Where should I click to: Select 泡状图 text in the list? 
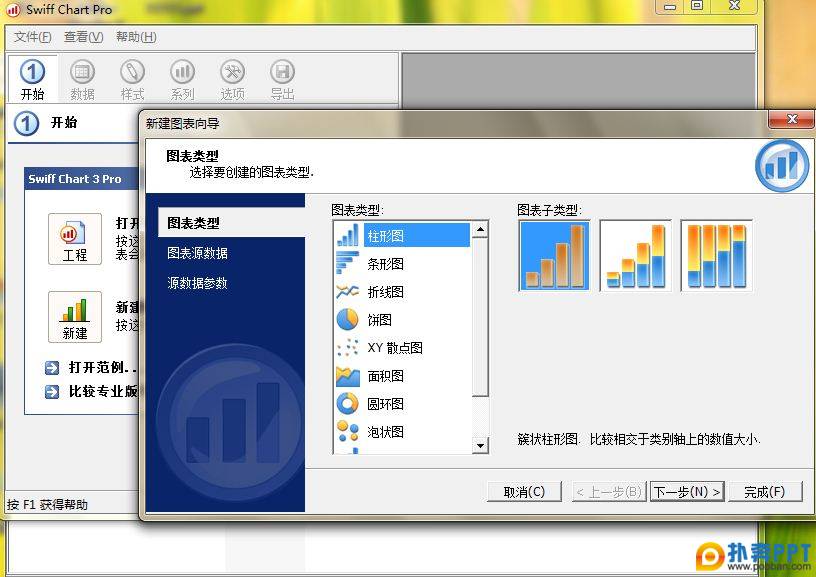(x=386, y=432)
